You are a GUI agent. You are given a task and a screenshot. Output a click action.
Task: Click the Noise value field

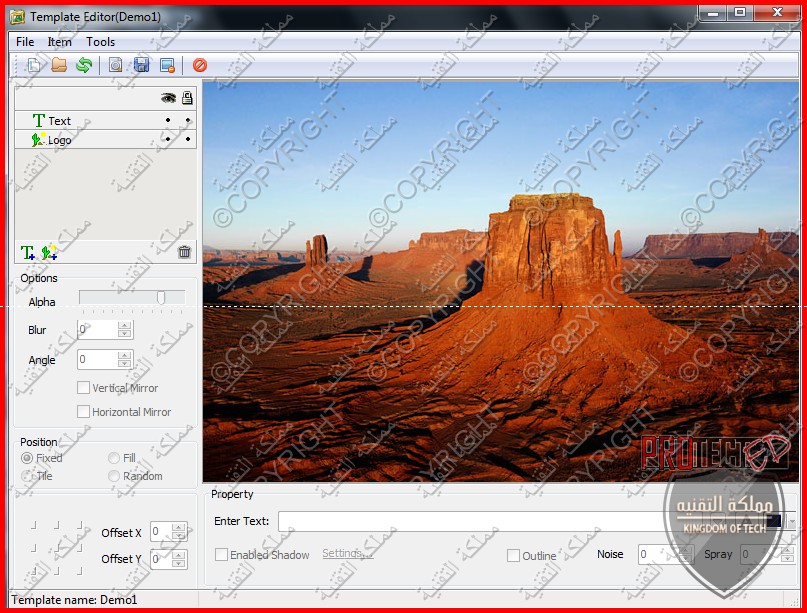(x=659, y=554)
